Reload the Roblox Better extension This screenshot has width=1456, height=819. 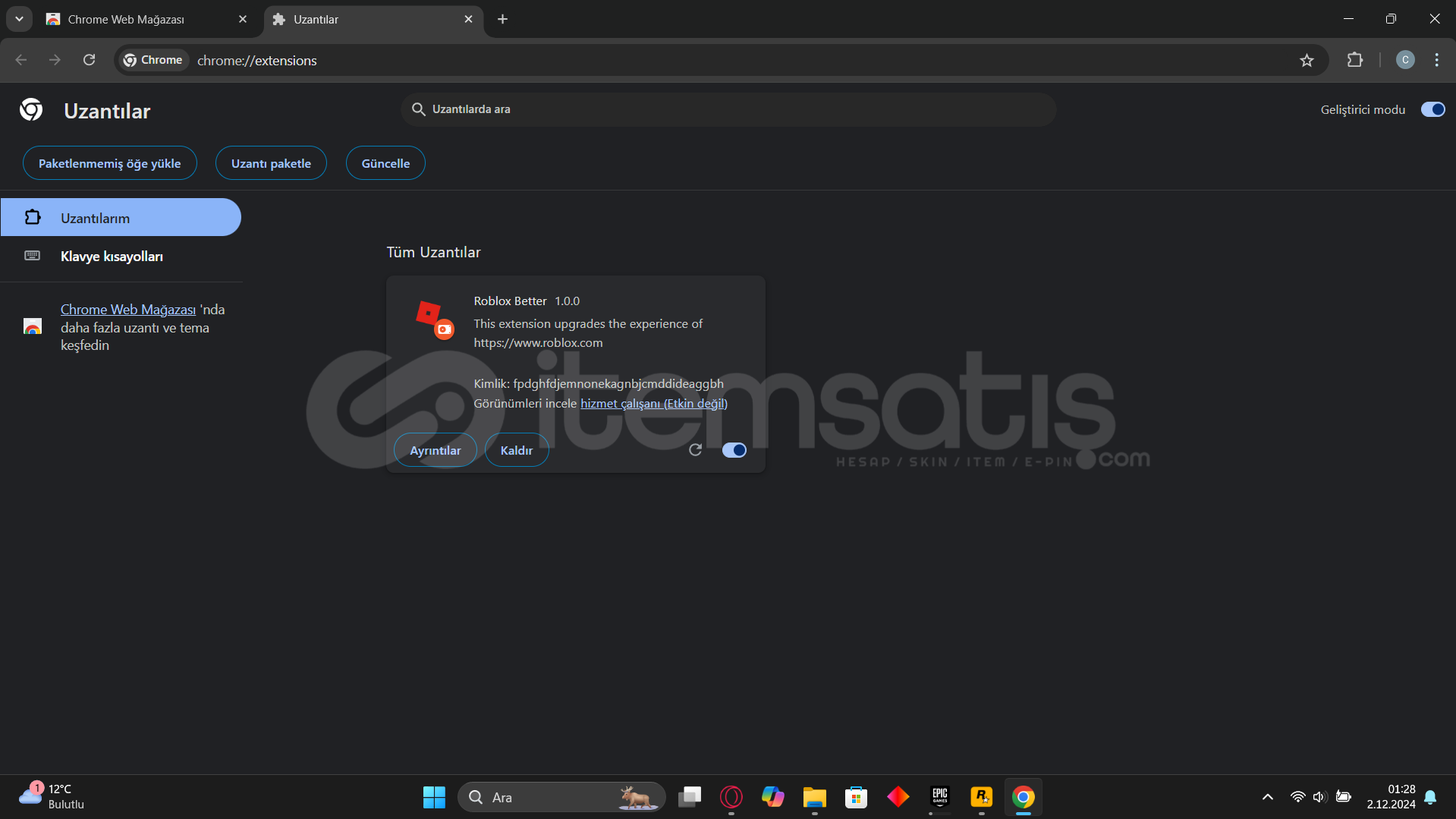[x=695, y=450]
